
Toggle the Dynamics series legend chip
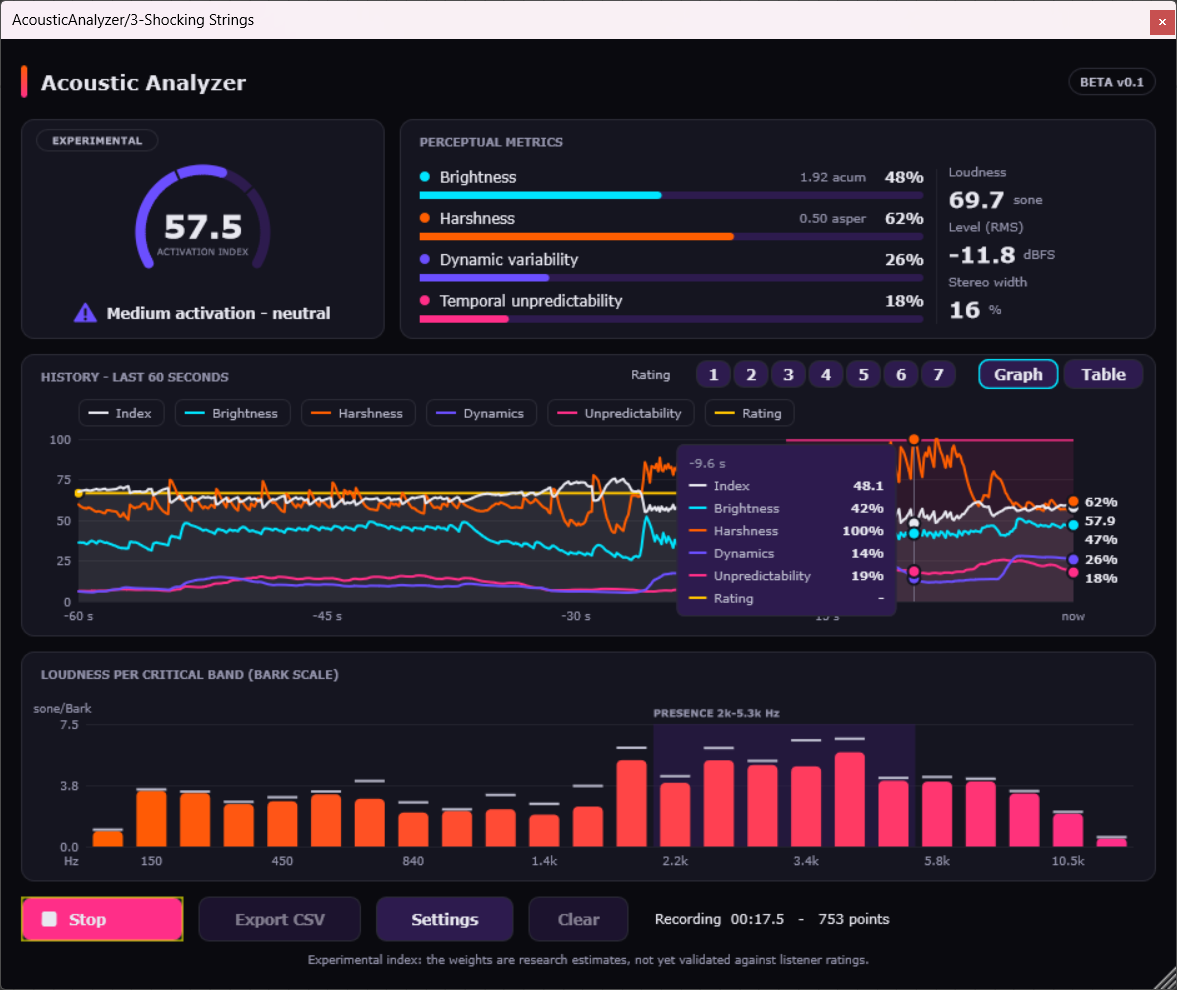[481, 413]
